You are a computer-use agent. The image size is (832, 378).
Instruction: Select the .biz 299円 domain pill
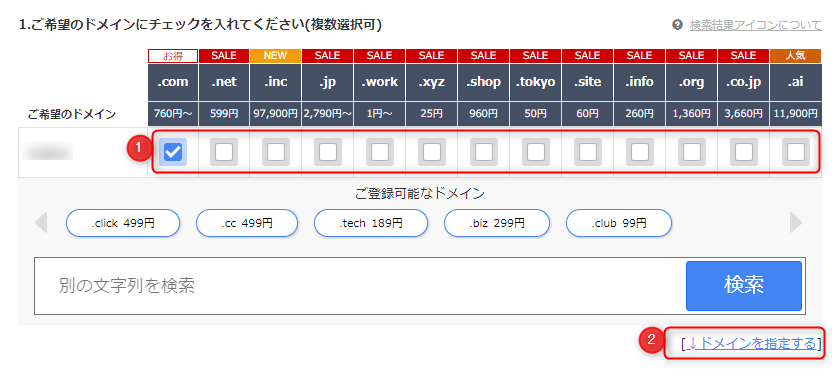(497, 223)
